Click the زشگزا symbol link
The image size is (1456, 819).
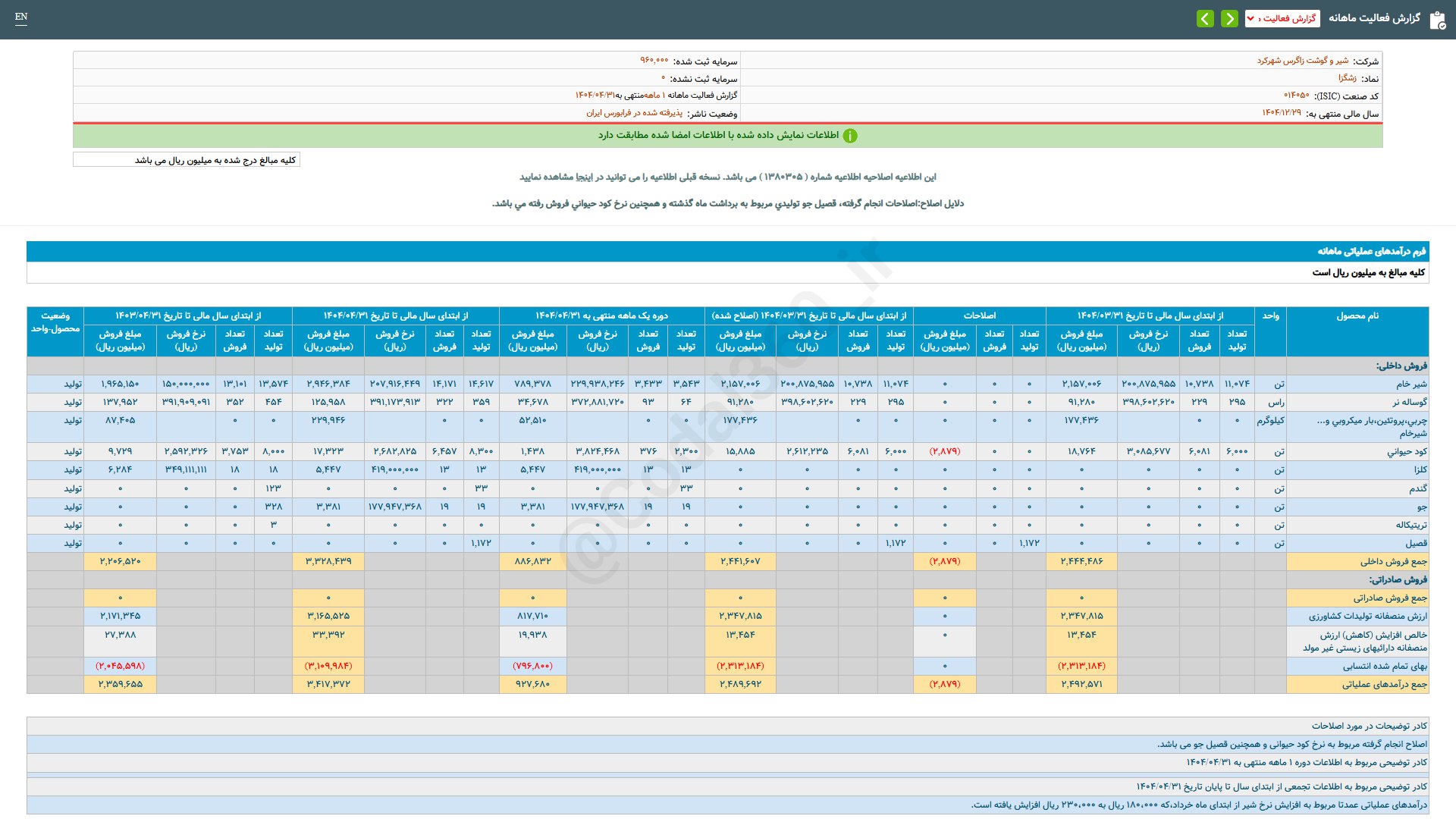tap(1348, 78)
